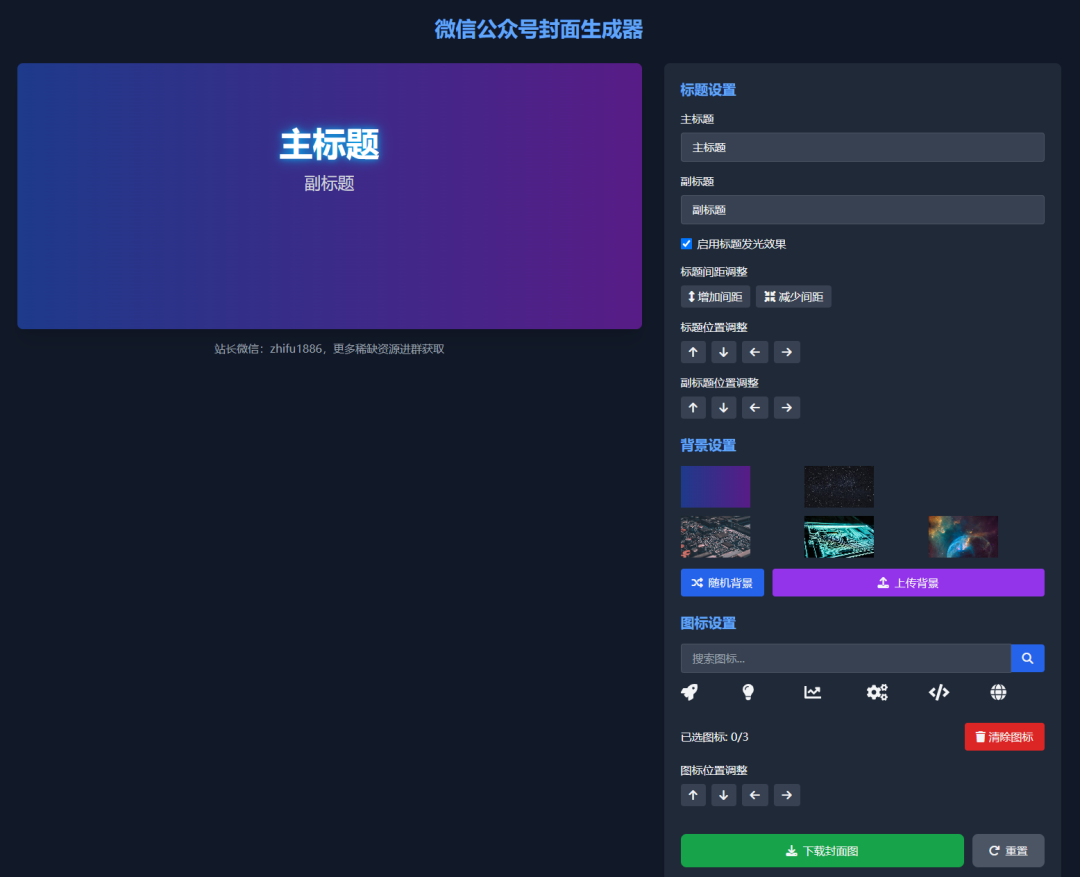Choose the colorful nebula background thumbnail
This screenshot has height=877, width=1080.
tap(963, 537)
